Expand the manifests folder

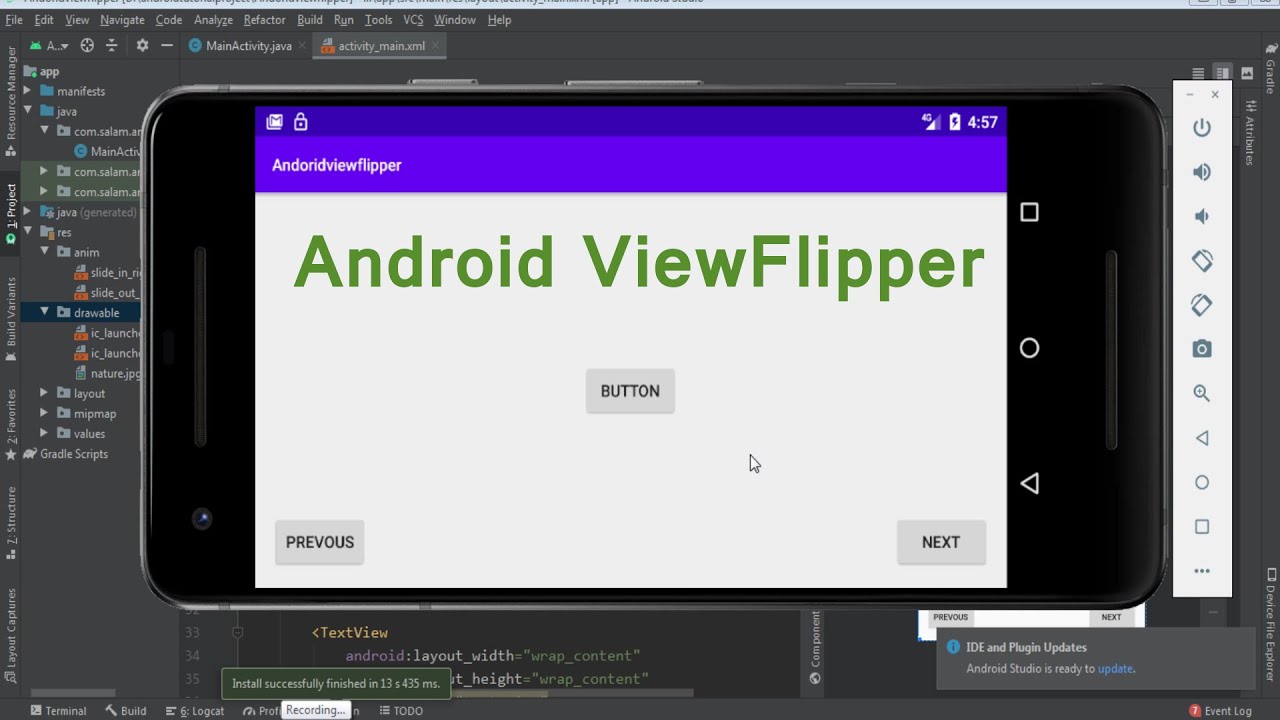click(x=28, y=91)
